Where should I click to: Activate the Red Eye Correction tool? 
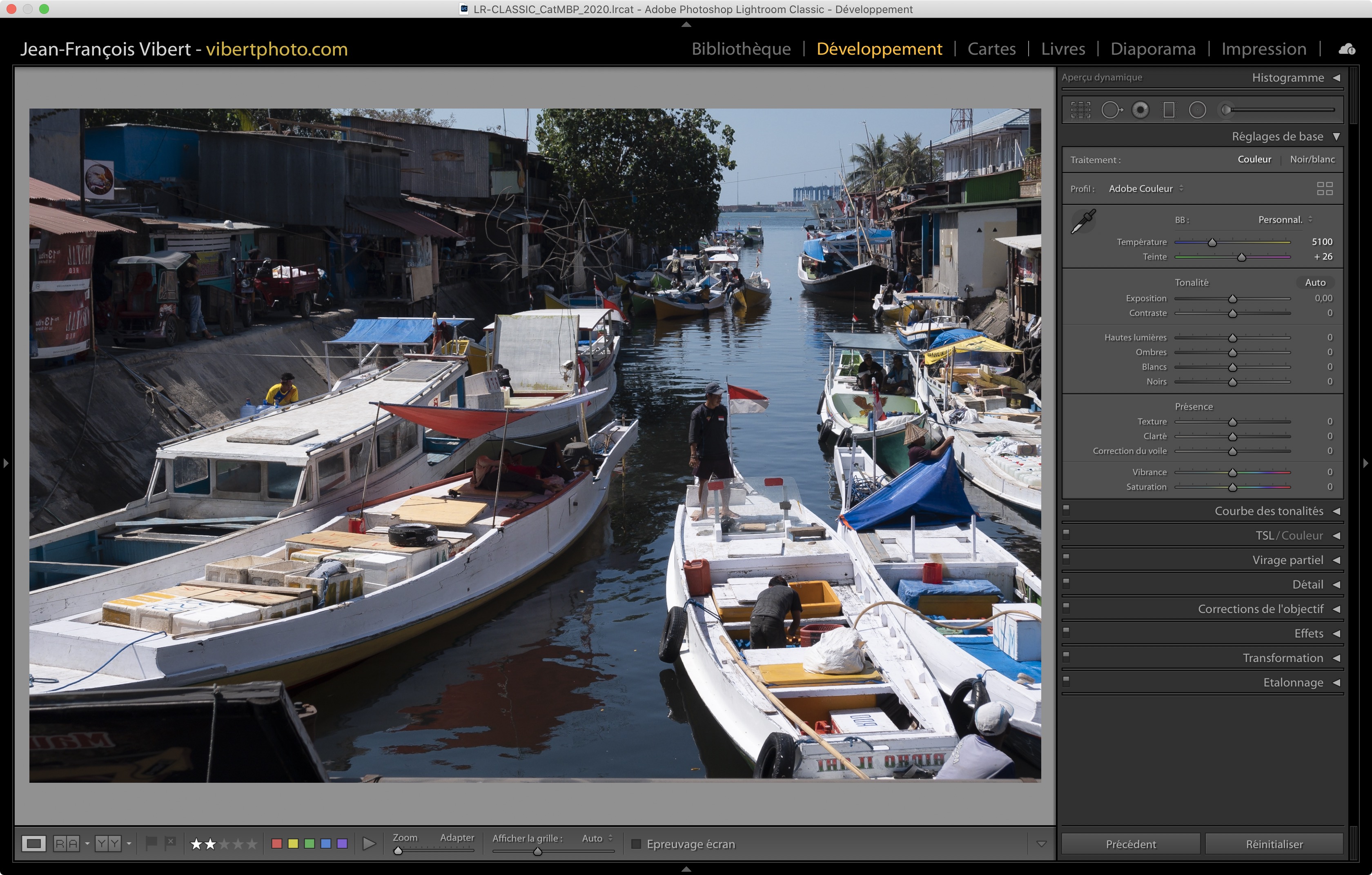tap(1140, 110)
